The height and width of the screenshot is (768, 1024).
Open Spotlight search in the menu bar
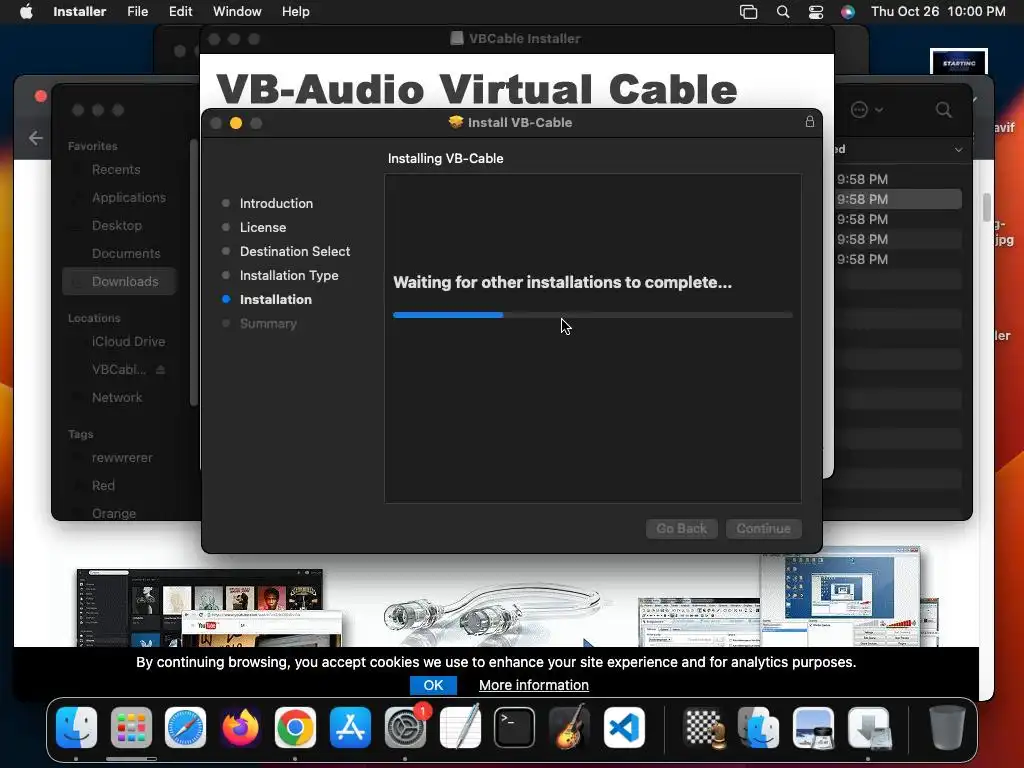click(782, 12)
